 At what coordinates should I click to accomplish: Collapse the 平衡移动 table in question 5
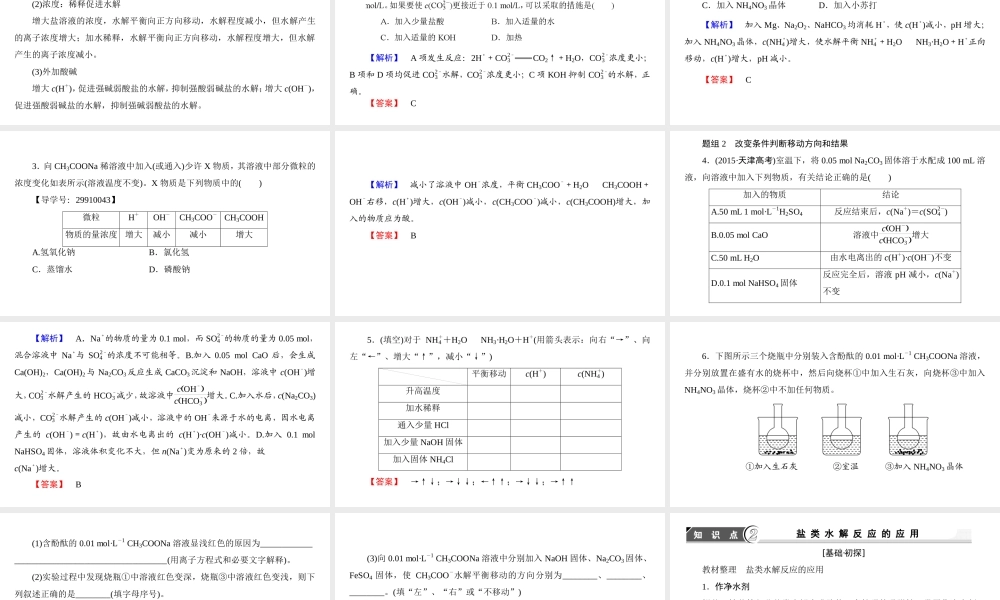pyautogui.click(x=487, y=373)
